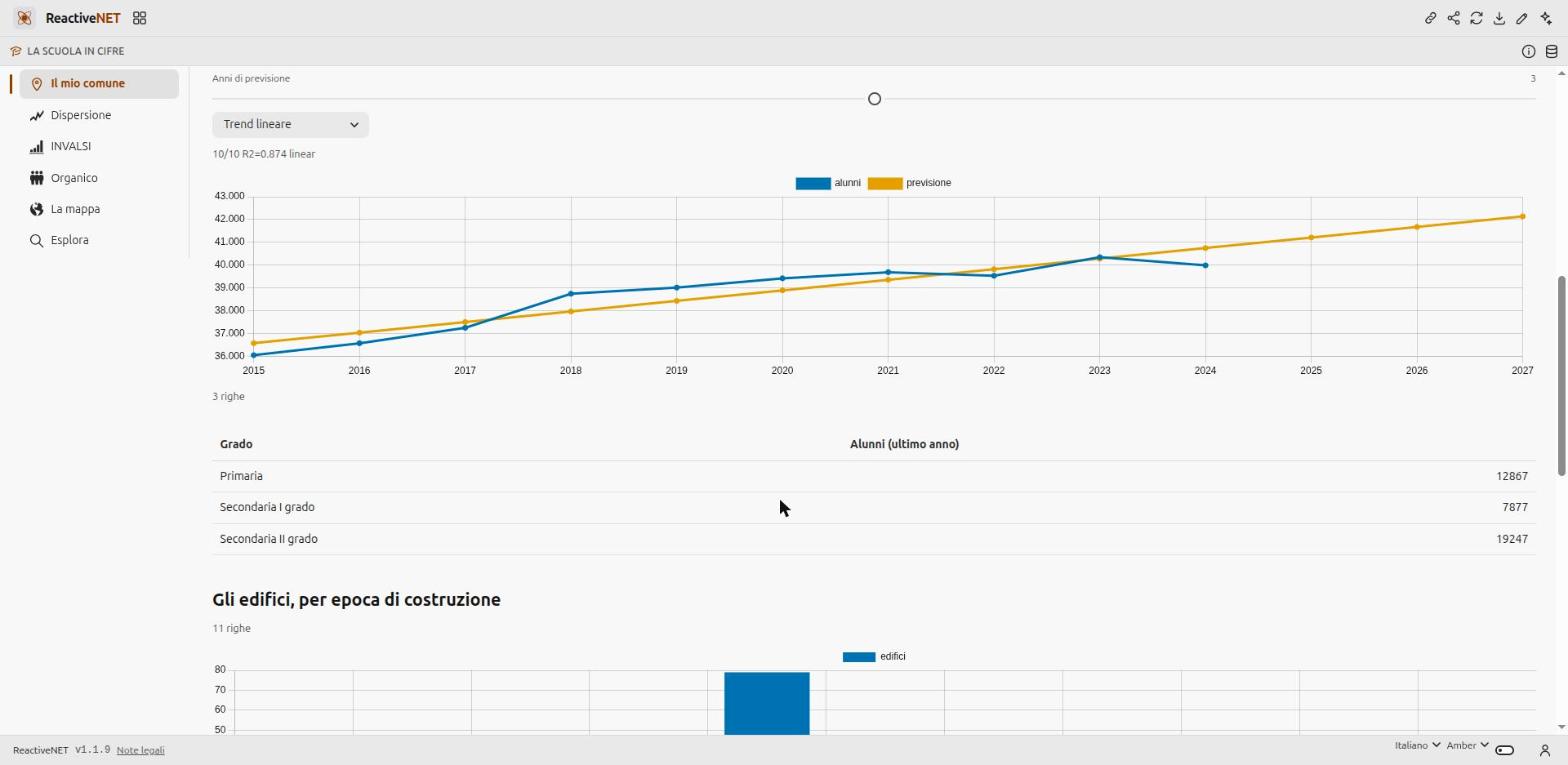This screenshot has width=1568, height=765.
Task: Open the apps grid icon near ReactiveNET
Action: coord(139,18)
